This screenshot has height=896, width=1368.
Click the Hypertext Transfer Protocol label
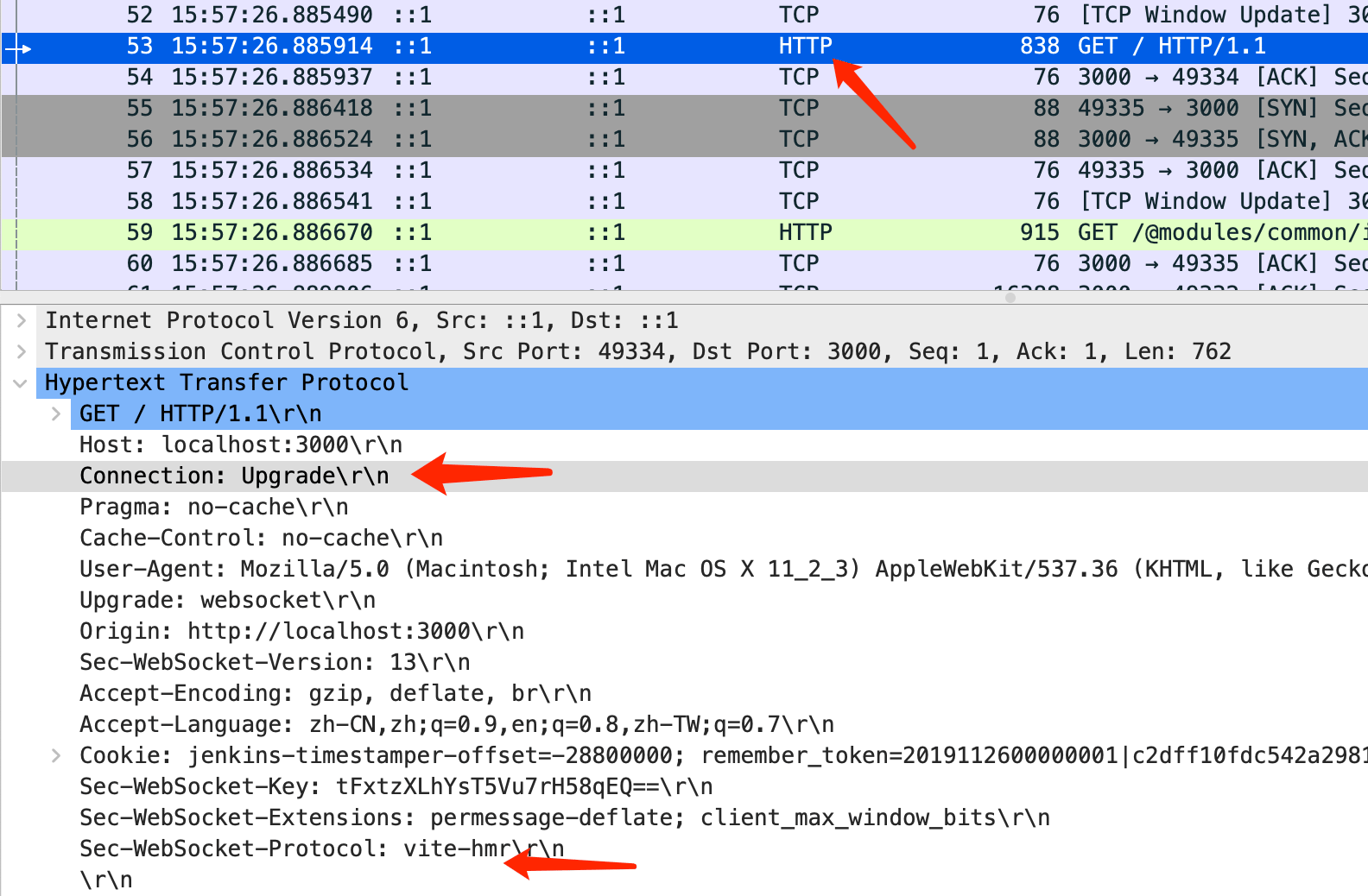pyautogui.click(x=226, y=382)
